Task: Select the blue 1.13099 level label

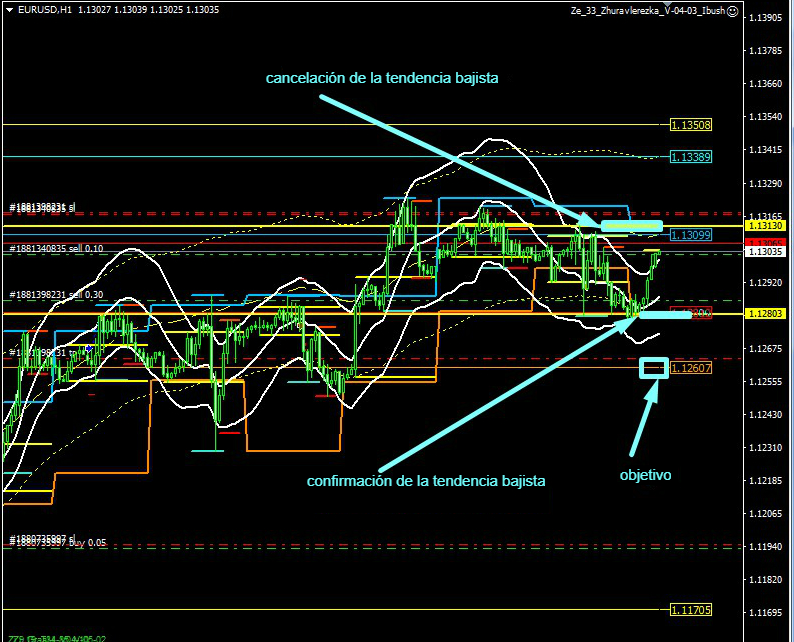Action: 690,235
